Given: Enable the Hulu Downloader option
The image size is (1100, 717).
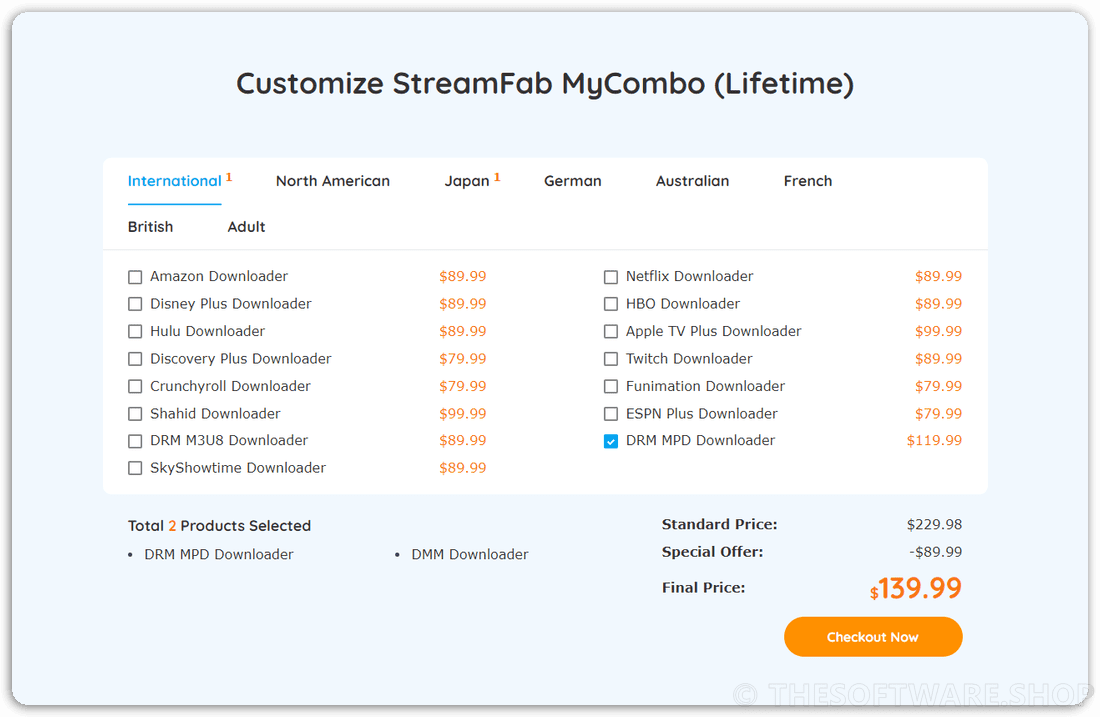Looking at the screenshot, I should point(135,332).
